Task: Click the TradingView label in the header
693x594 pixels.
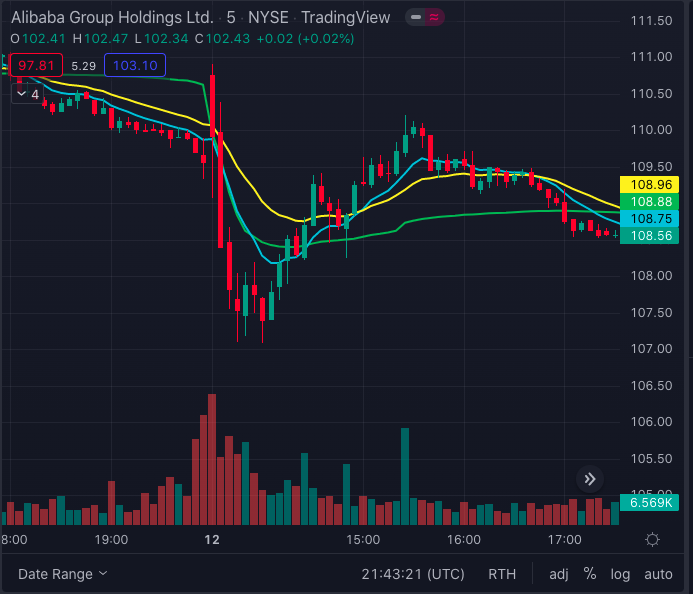Action: click(x=346, y=17)
